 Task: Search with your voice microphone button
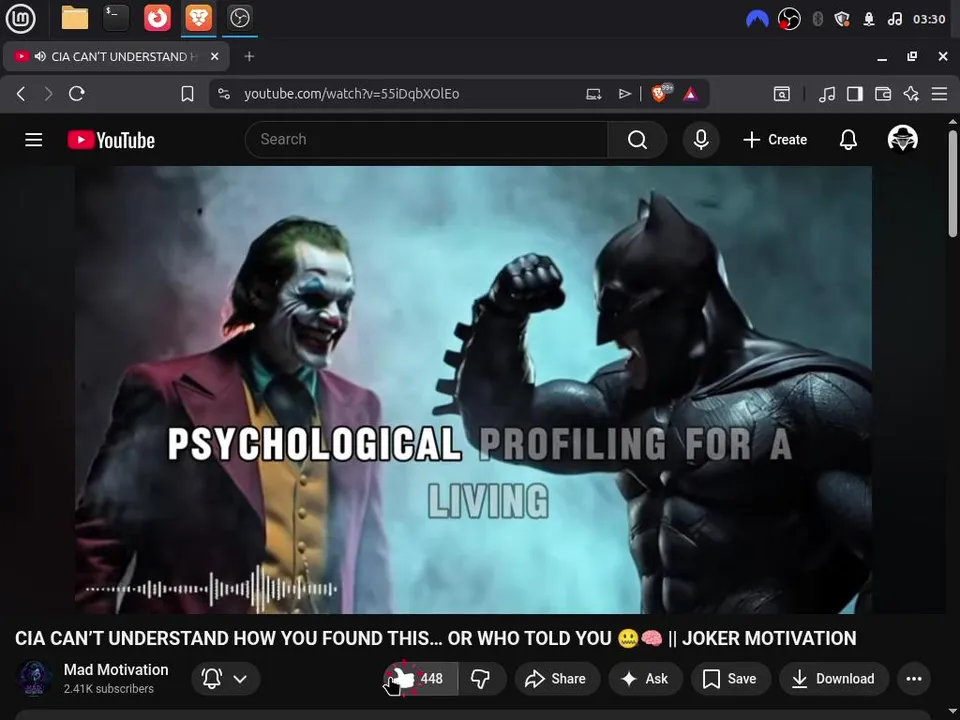click(x=701, y=140)
